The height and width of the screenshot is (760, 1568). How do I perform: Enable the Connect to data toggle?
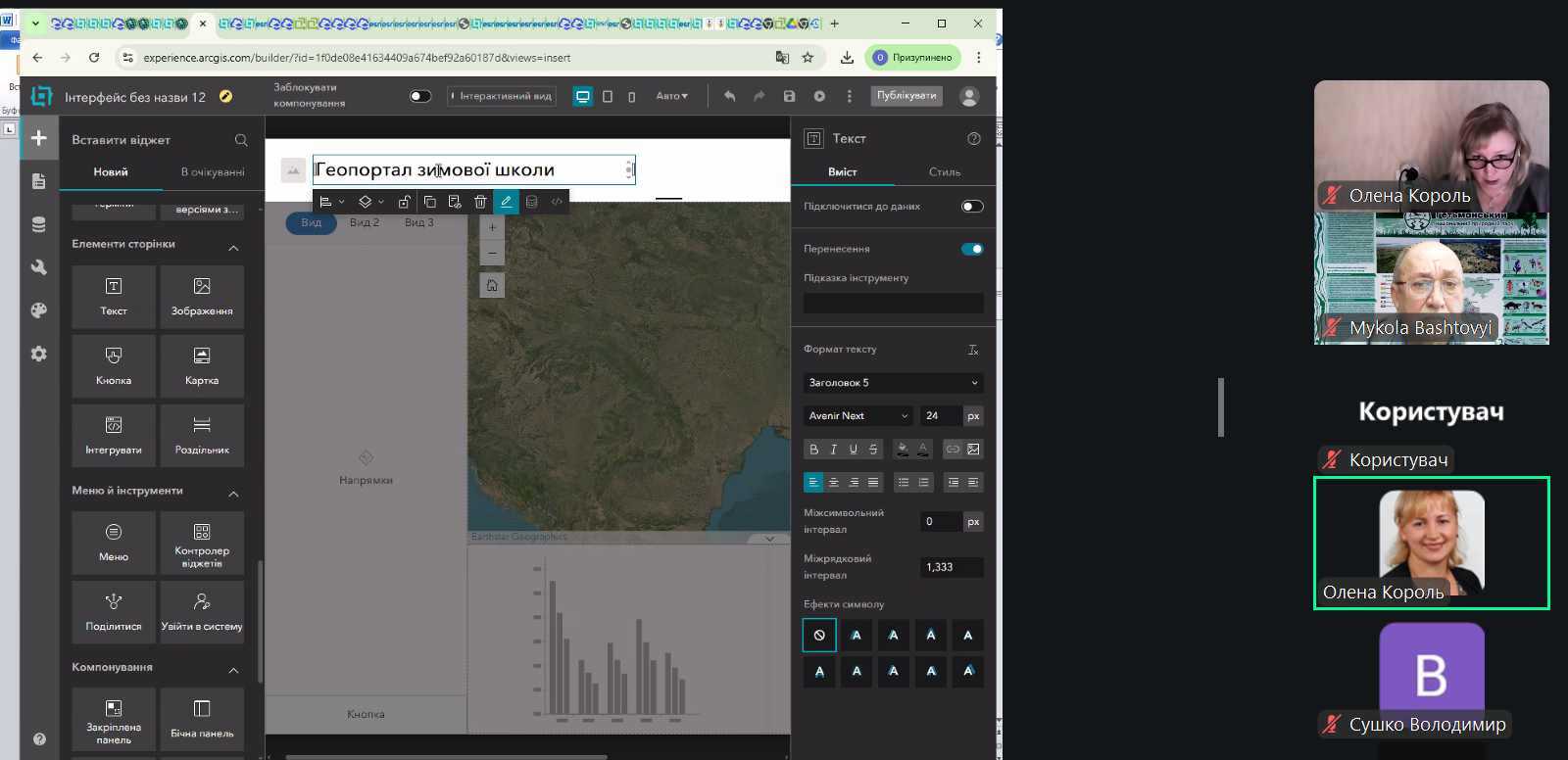pos(971,207)
